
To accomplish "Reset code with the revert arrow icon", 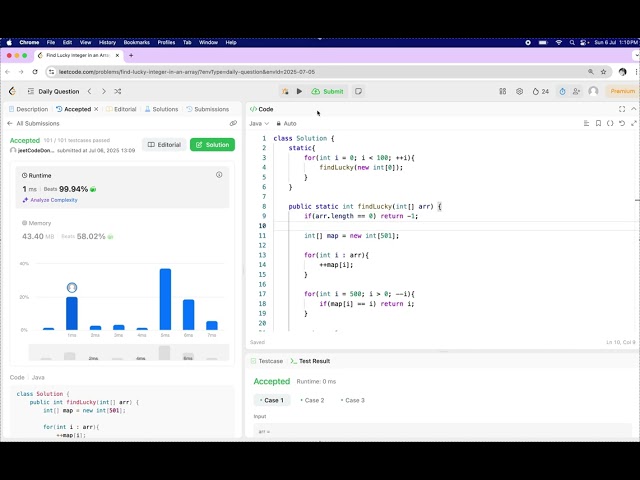I will [622, 123].
